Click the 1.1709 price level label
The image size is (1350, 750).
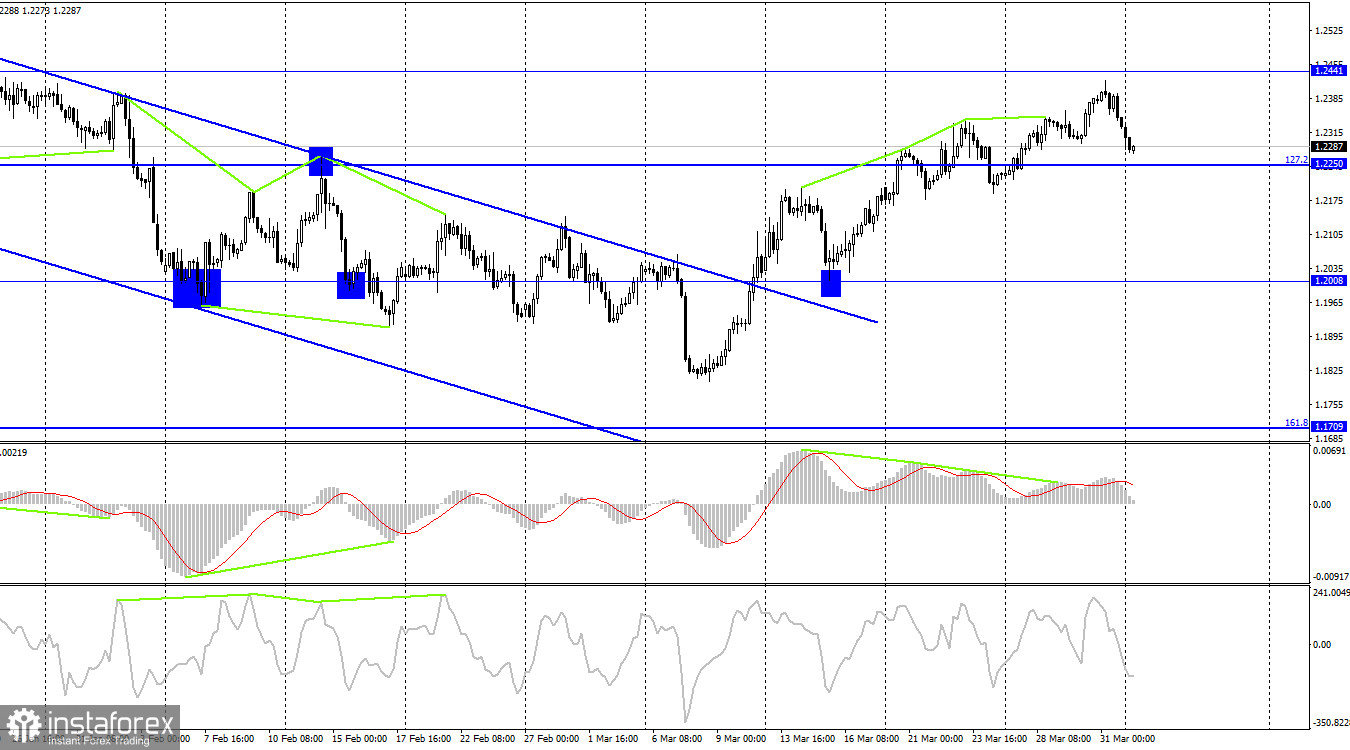[1329, 427]
